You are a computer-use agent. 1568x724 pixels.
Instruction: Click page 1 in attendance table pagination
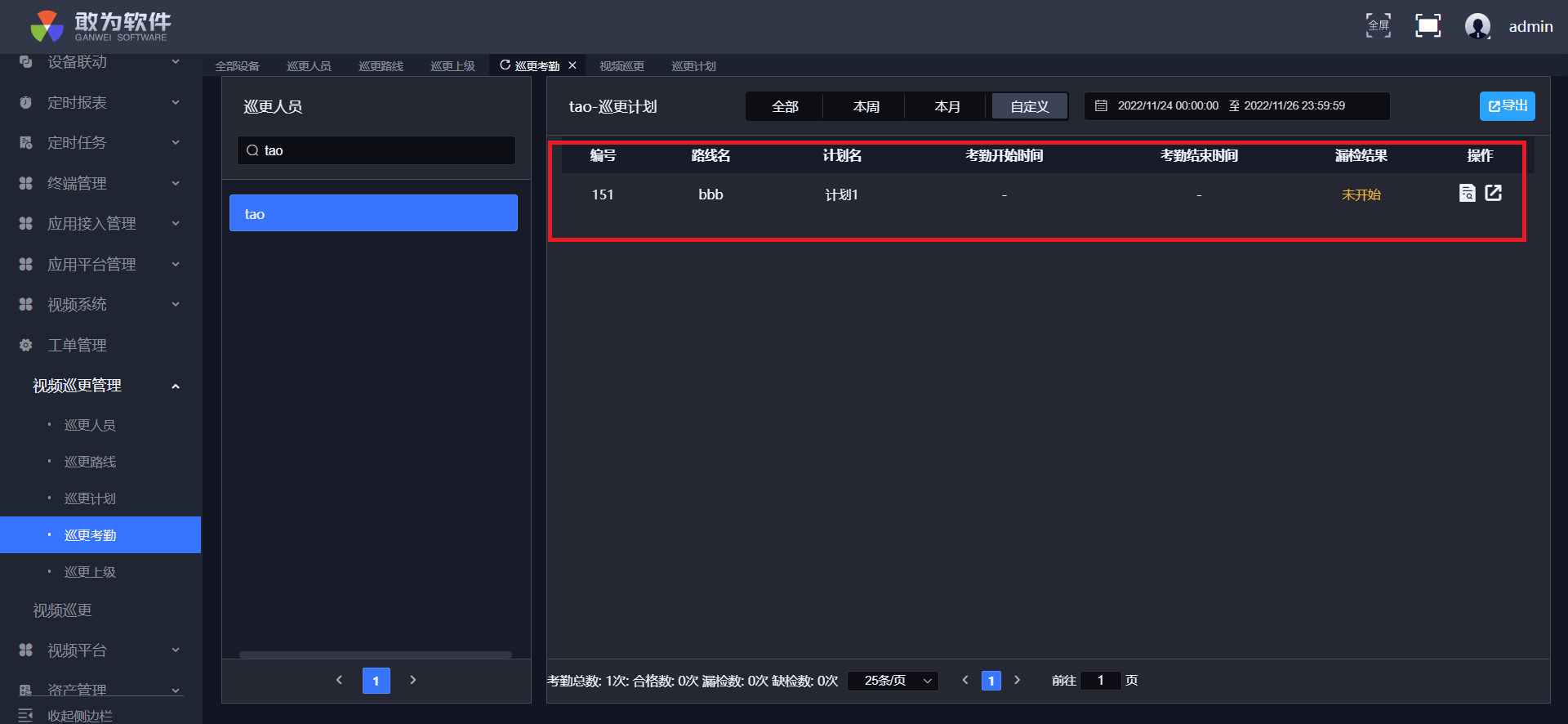pos(991,681)
